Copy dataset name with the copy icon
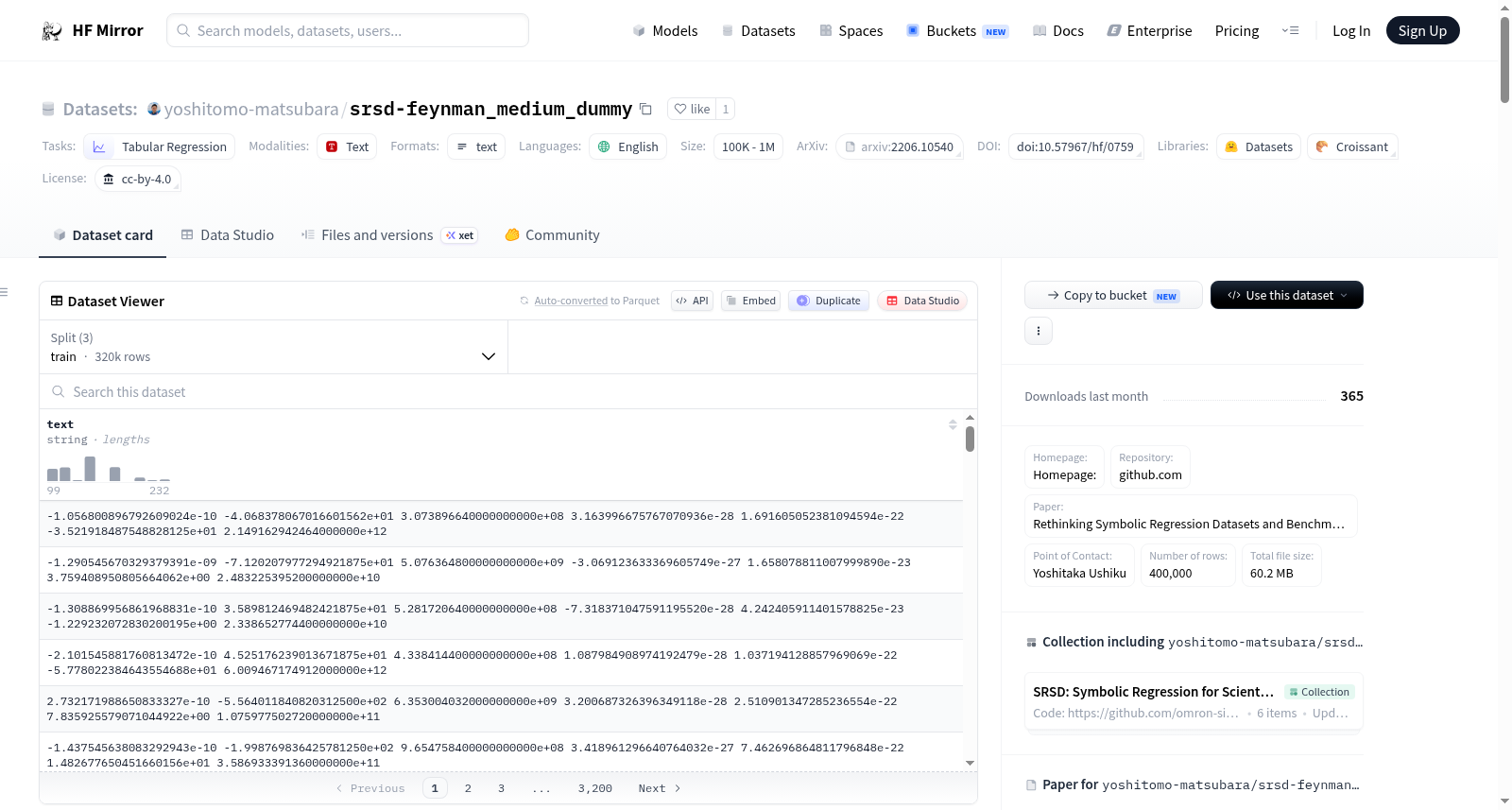The image size is (1512, 810). (x=645, y=109)
